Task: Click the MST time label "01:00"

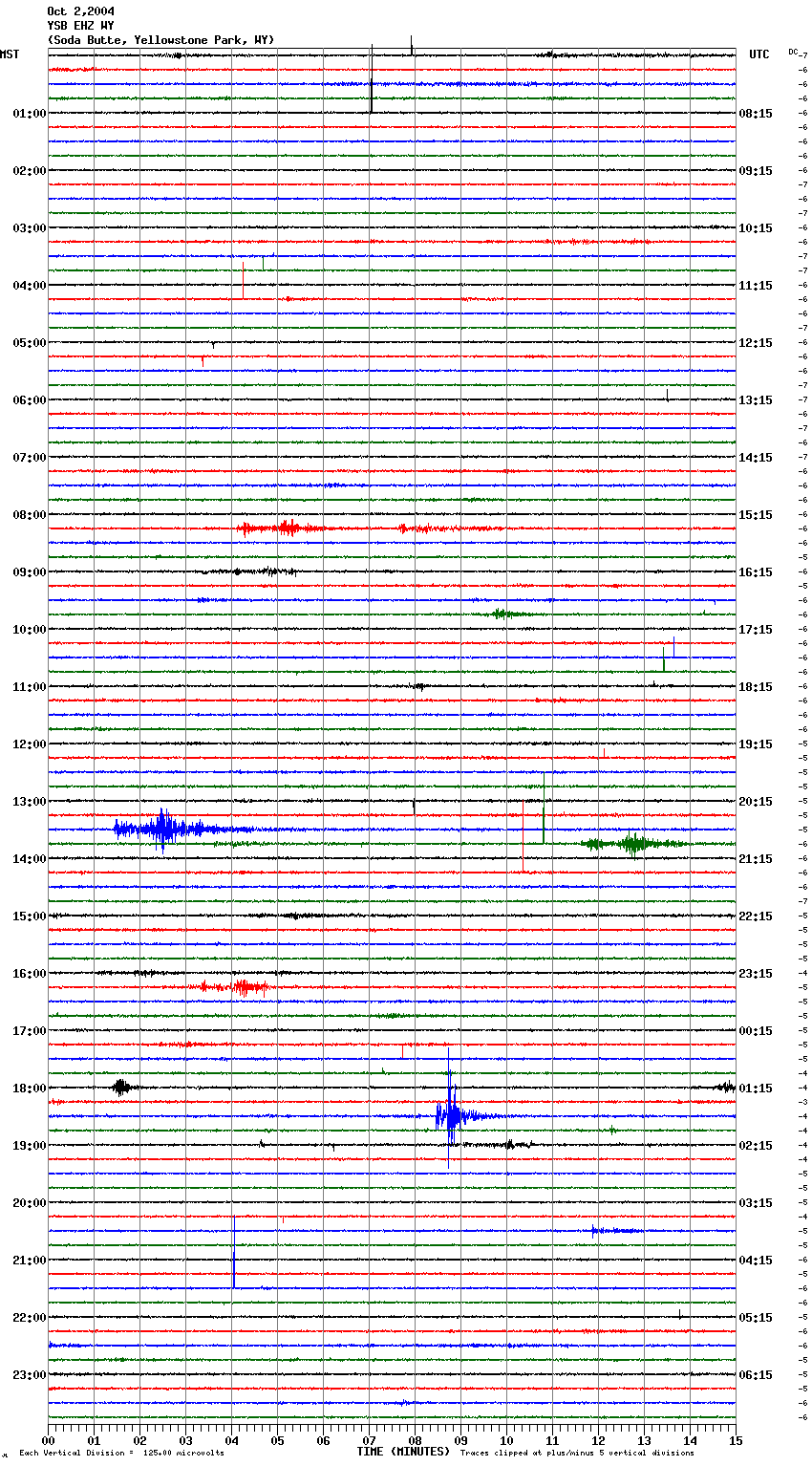Action: (x=30, y=114)
